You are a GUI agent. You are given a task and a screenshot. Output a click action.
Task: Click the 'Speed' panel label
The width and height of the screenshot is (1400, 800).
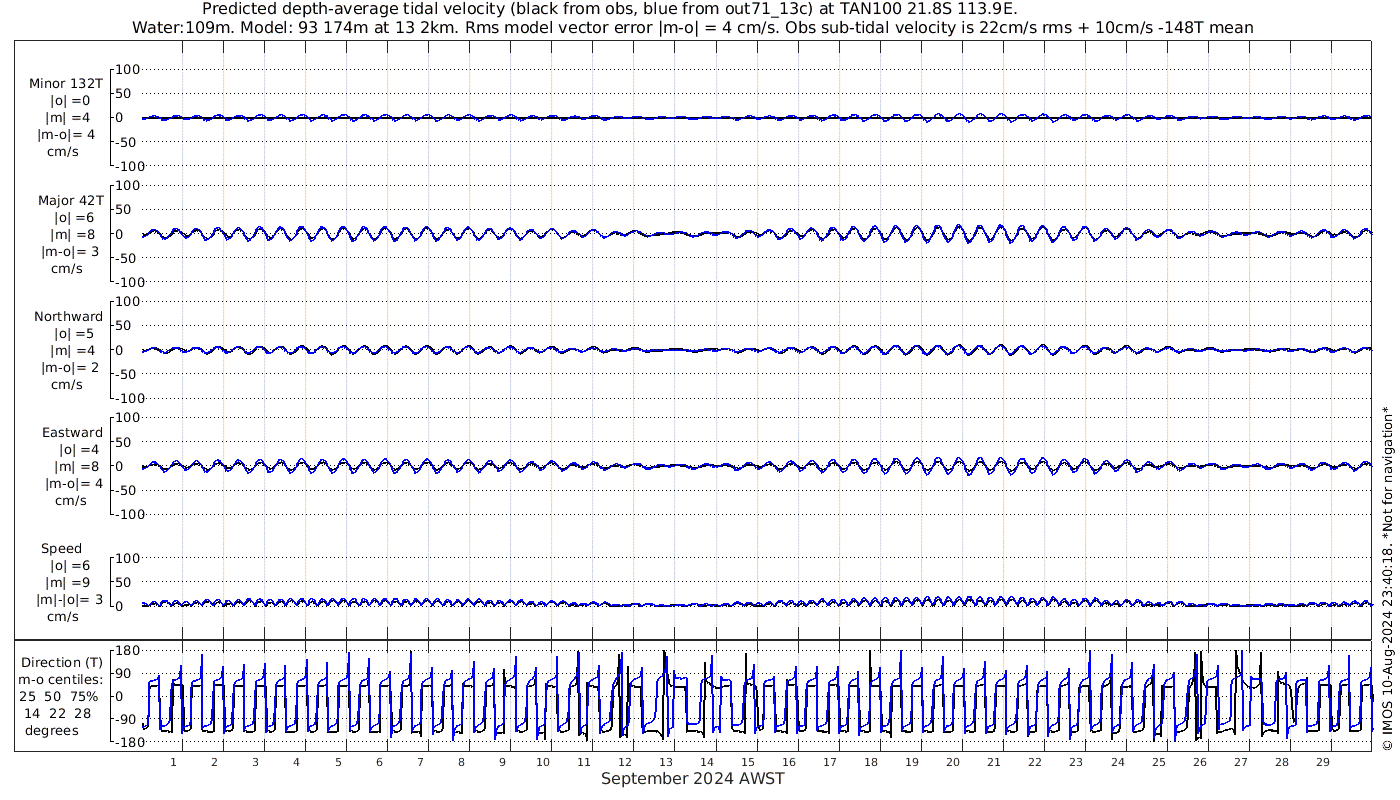[62, 548]
